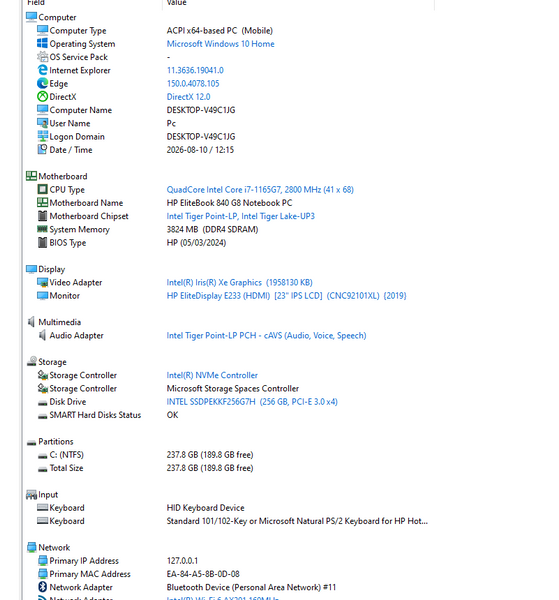Open the QuadCore Intel Core i7-1165G7 link
The width and height of the screenshot is (559, 600).
[x=260, y=190]
